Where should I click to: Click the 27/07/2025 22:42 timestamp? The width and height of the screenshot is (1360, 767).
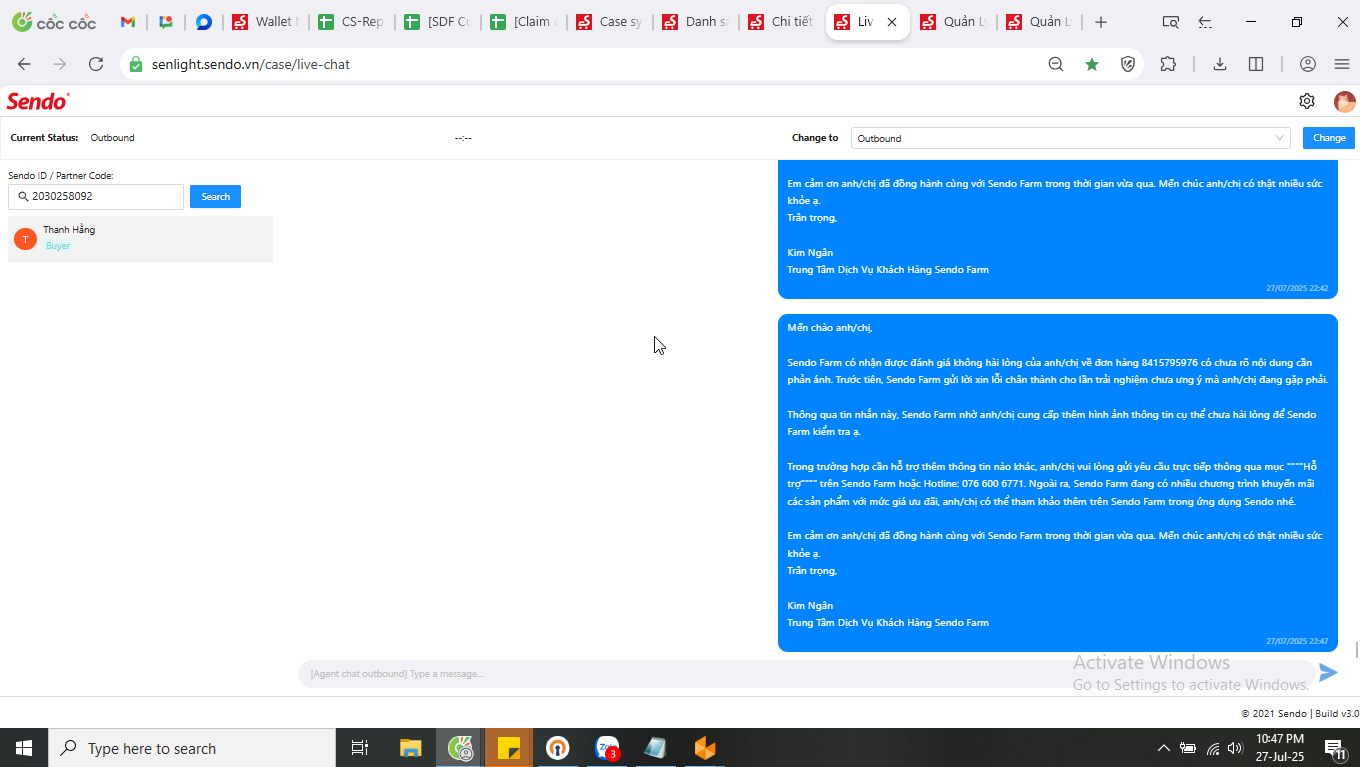[x=1297, y=288]
